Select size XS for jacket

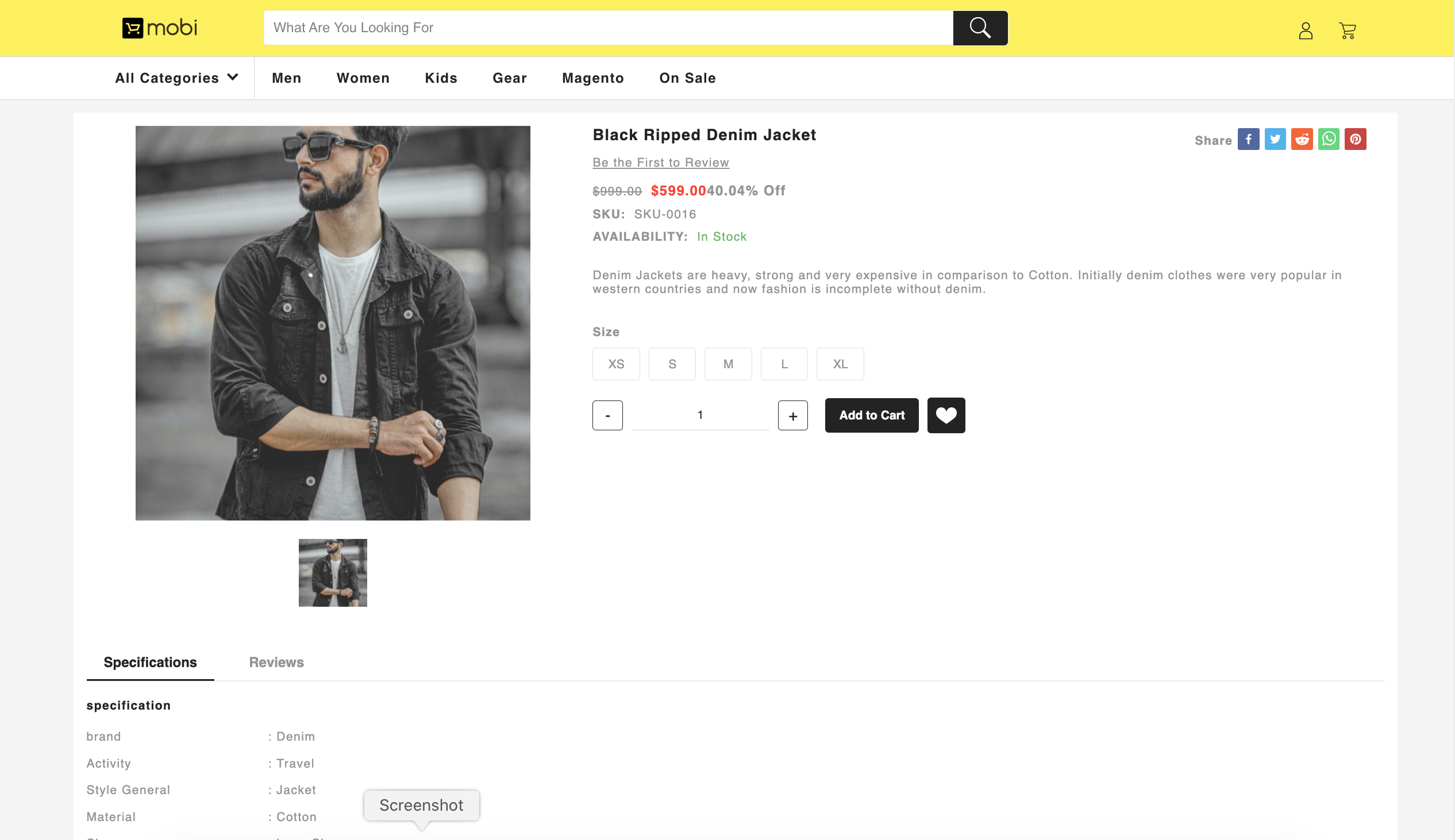616,363
